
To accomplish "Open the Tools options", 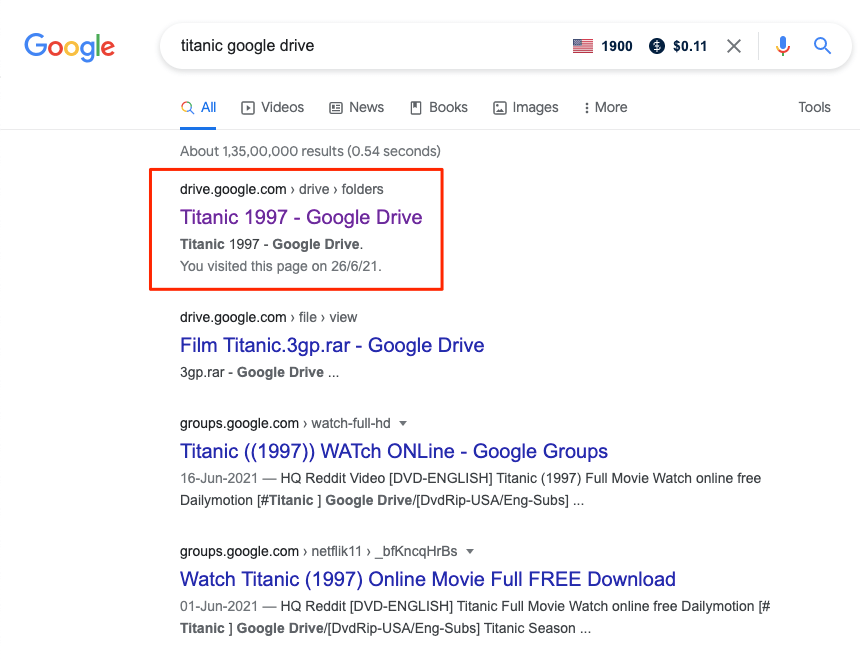I will click(814, 108).
